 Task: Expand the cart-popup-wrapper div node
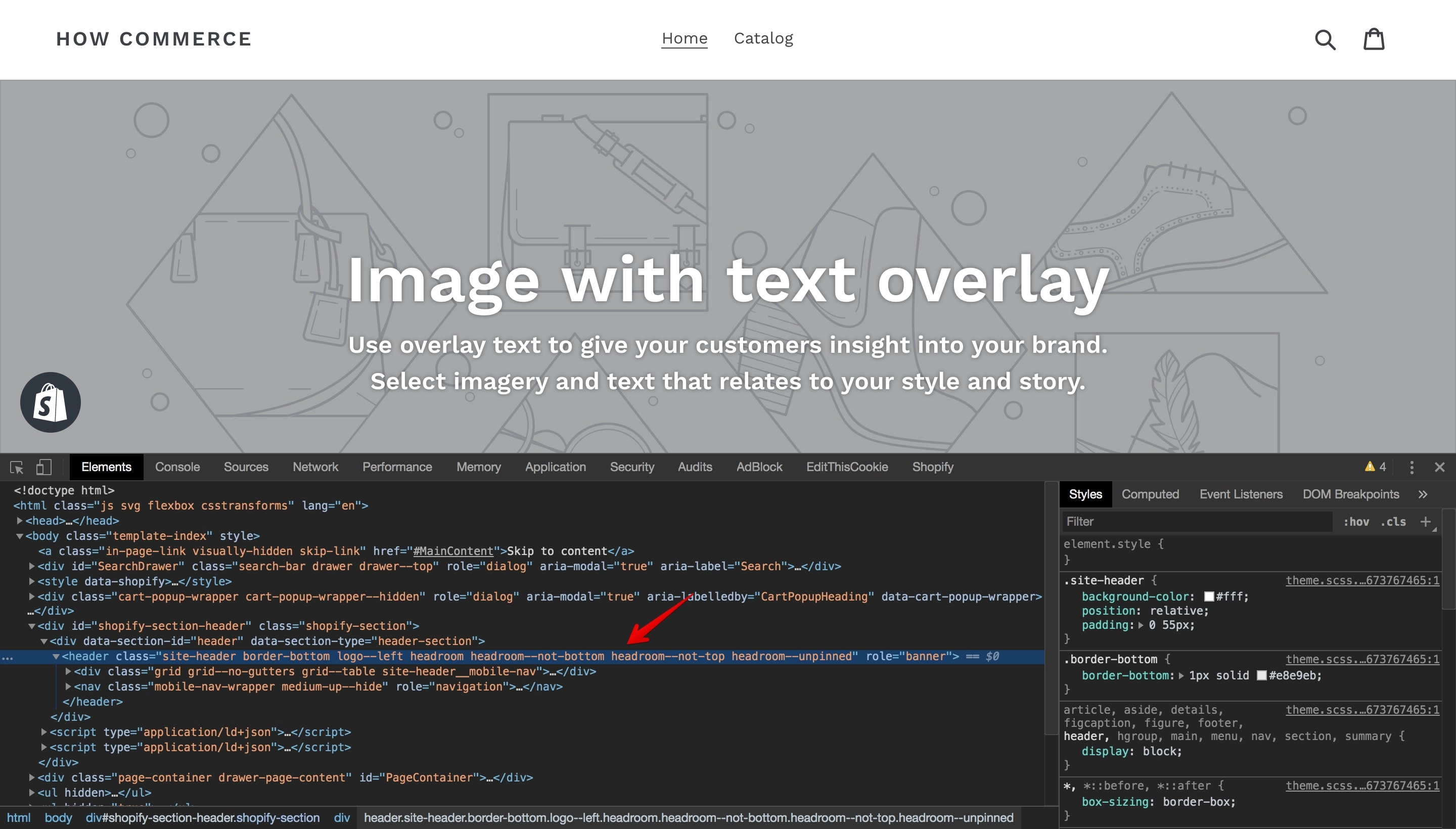tap(32, 596)
